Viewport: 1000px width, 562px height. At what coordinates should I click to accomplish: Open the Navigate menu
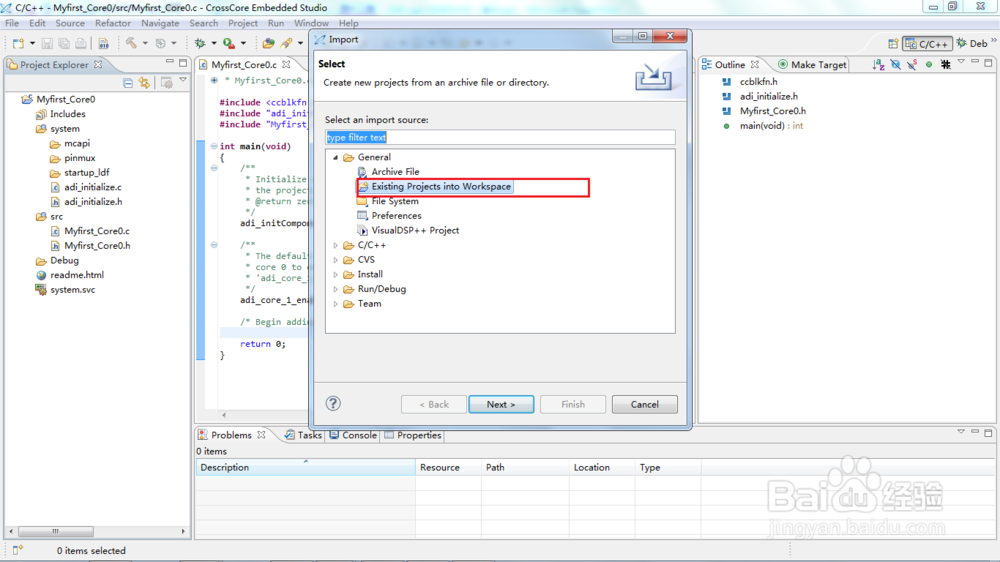tap(160, 23)
